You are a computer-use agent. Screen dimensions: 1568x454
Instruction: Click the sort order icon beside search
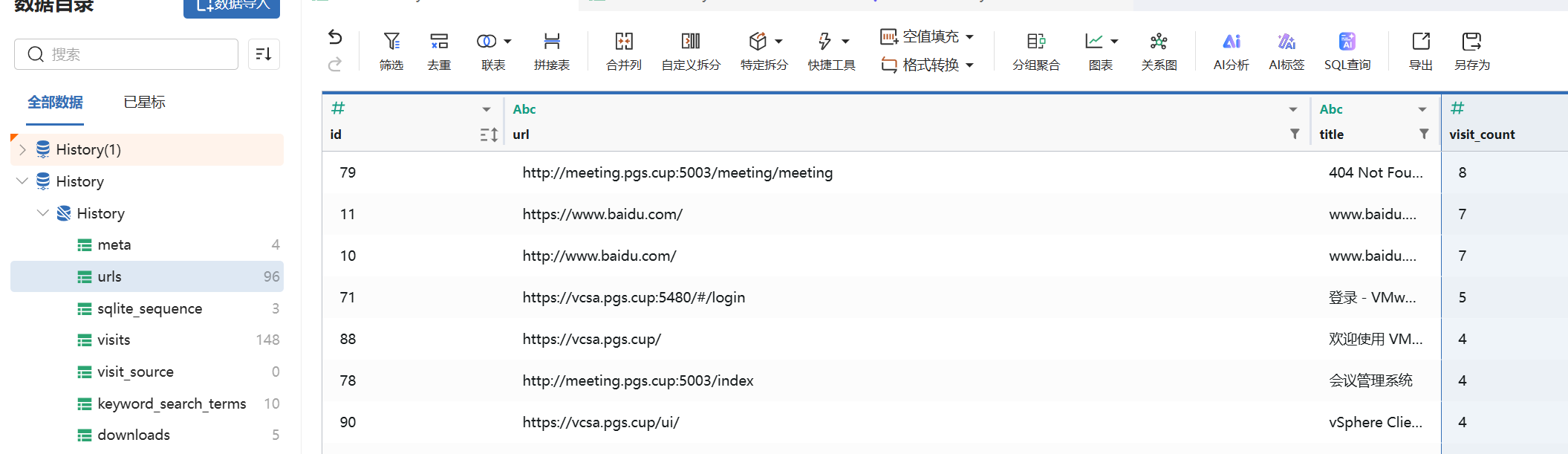264,54
